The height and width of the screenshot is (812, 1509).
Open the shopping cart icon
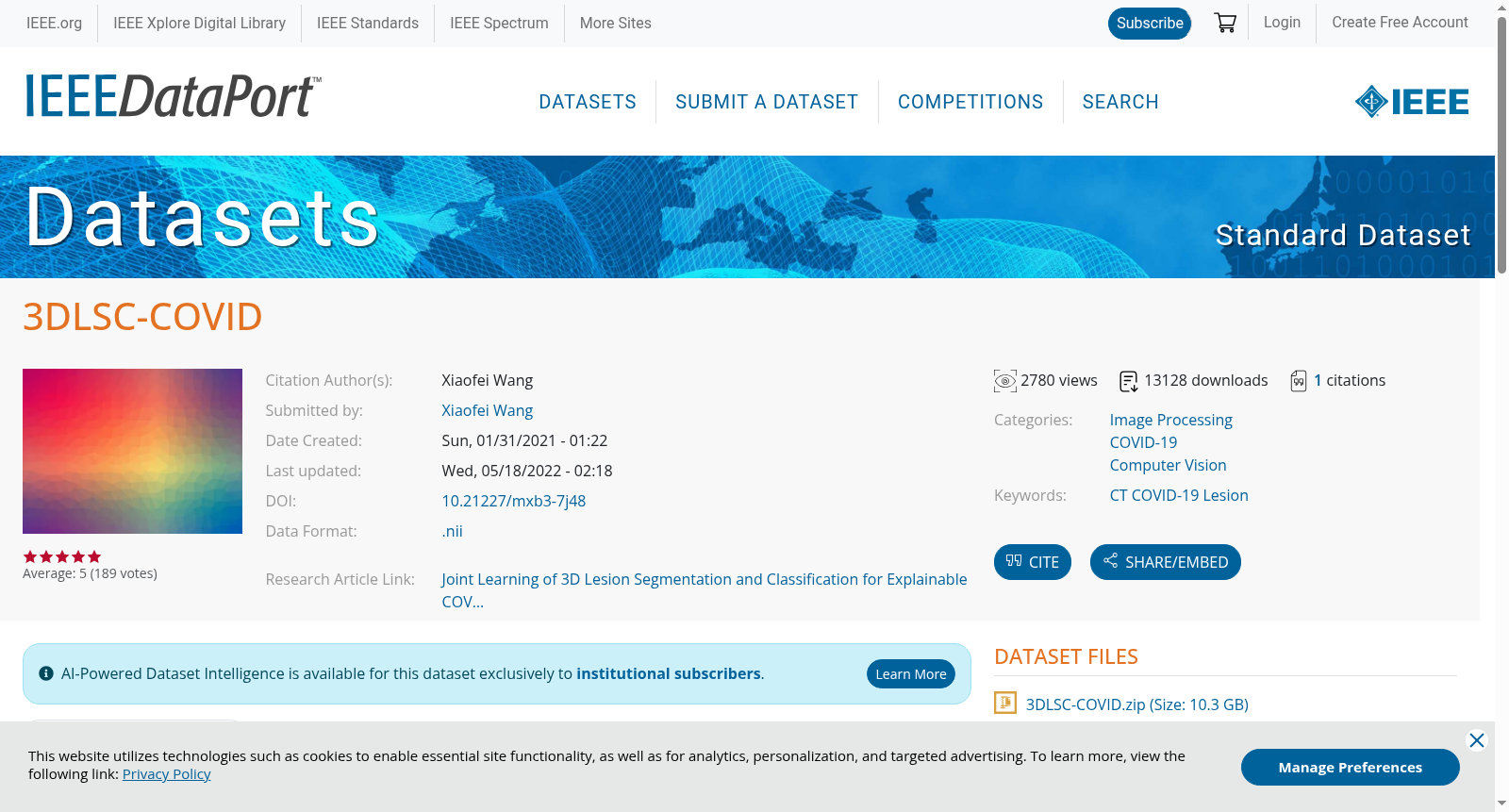click(x=1225, y=23)
